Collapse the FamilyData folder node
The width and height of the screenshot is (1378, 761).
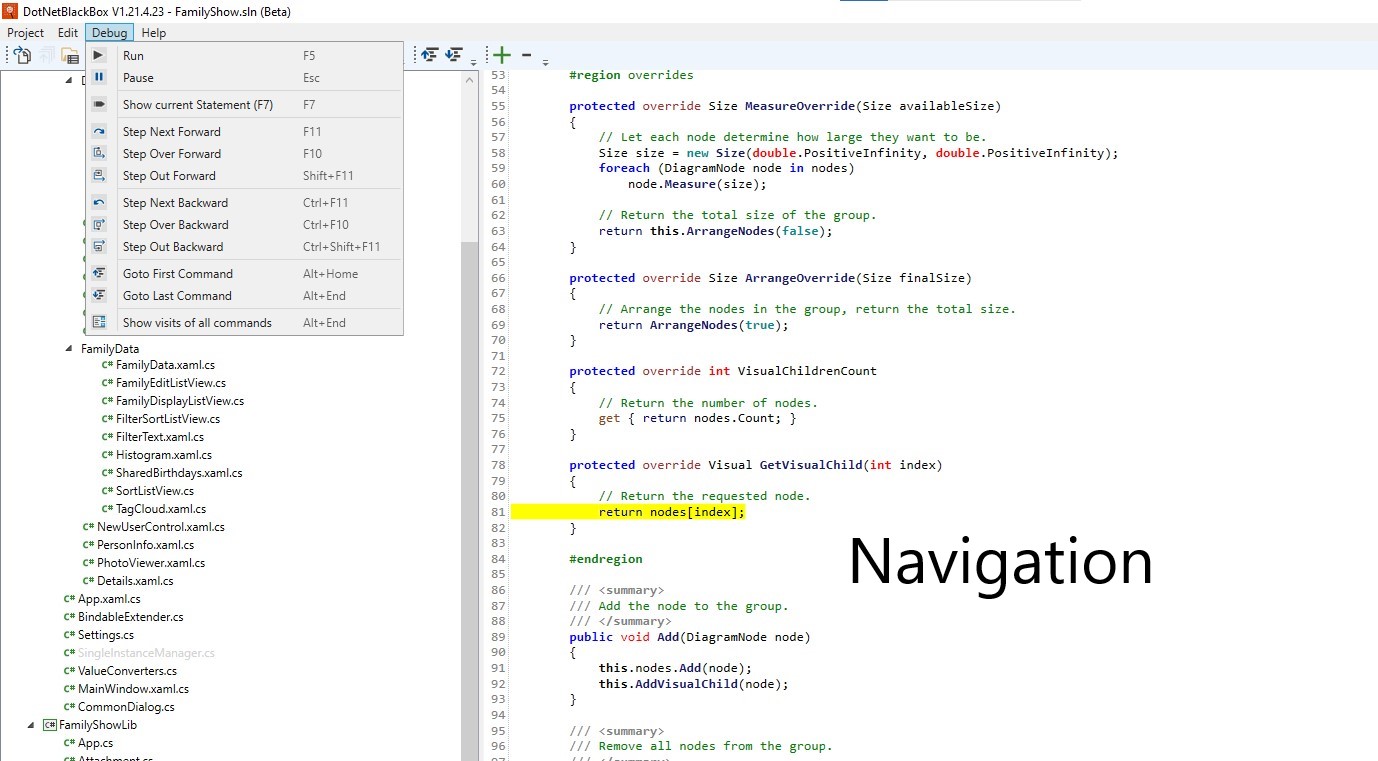pos(69,349)
